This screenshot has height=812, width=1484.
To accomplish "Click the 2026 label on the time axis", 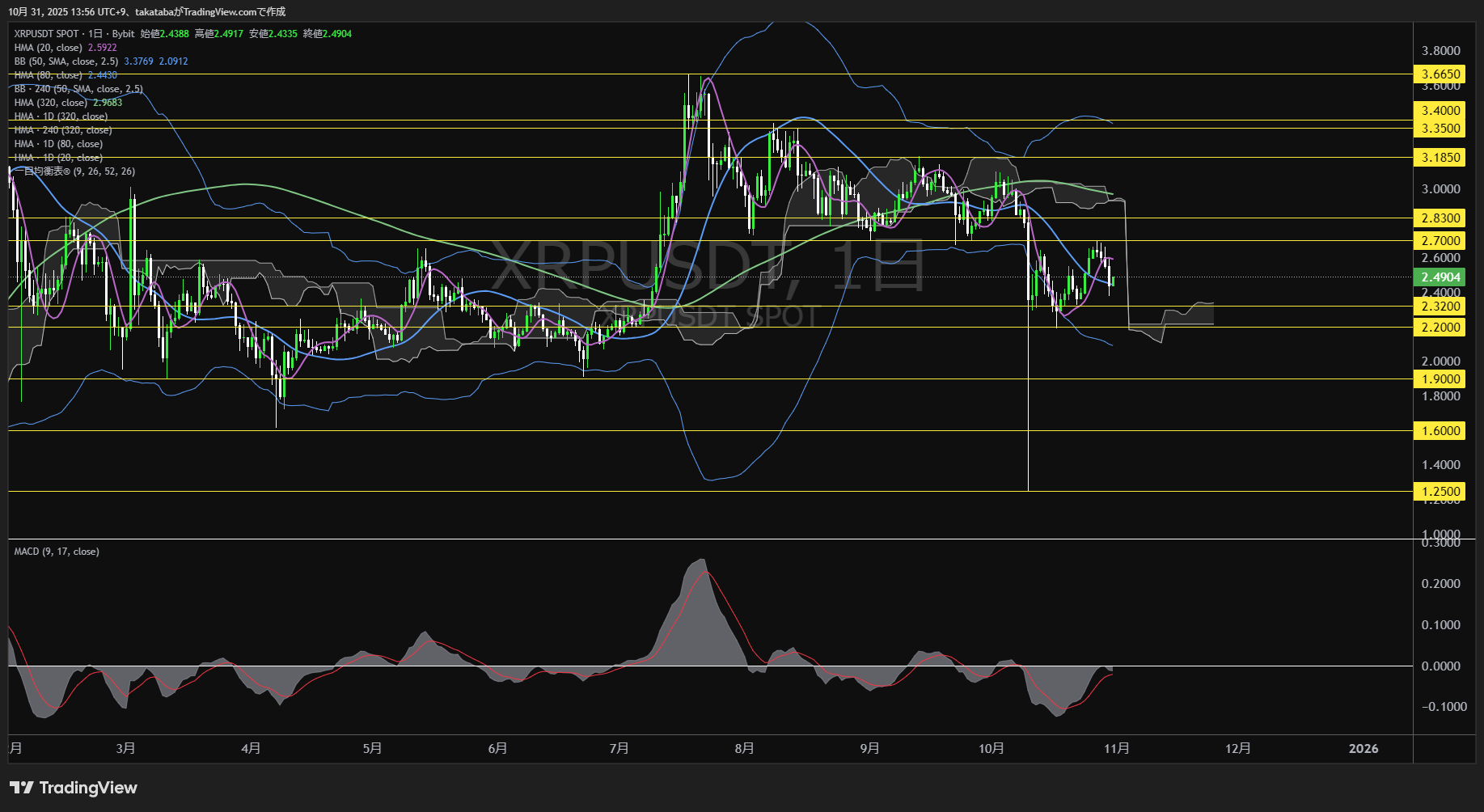I will point(1365,749).
